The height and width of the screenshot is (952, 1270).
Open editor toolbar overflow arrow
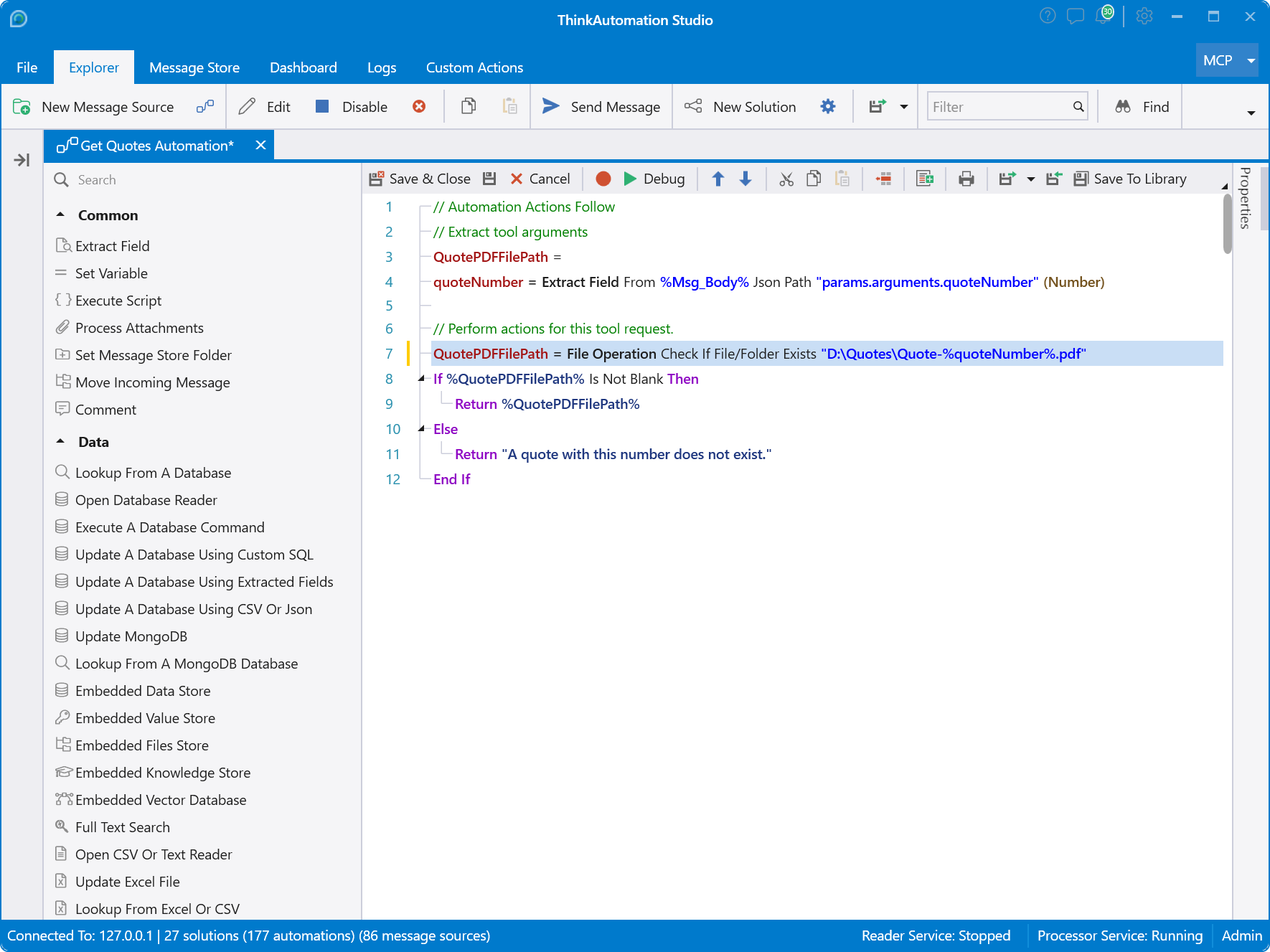click(1224, 187)
